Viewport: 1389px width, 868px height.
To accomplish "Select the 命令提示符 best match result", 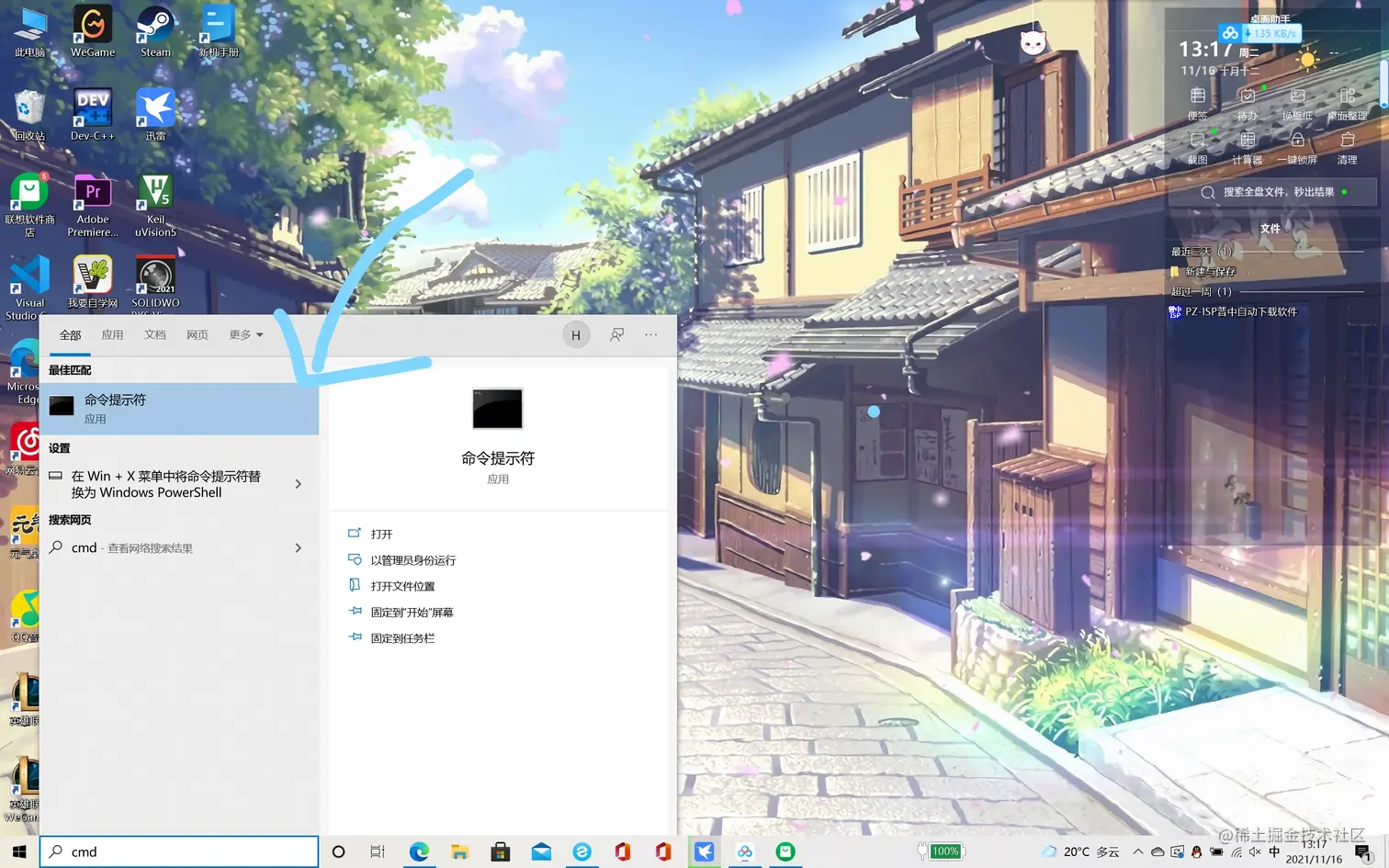I will pos(179,409).
